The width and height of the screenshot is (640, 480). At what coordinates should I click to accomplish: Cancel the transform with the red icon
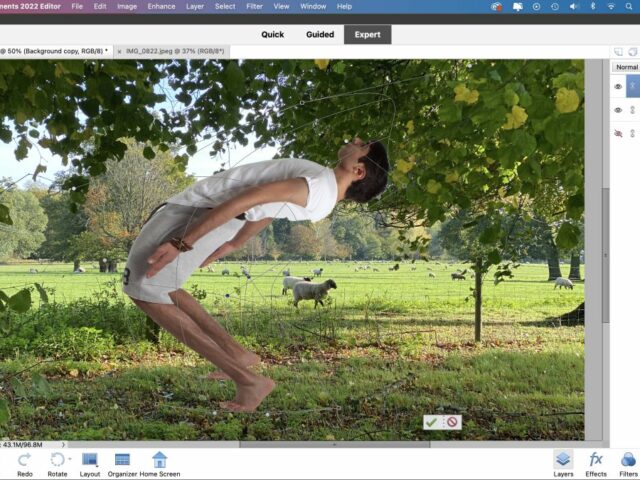(x=452, y=423)
